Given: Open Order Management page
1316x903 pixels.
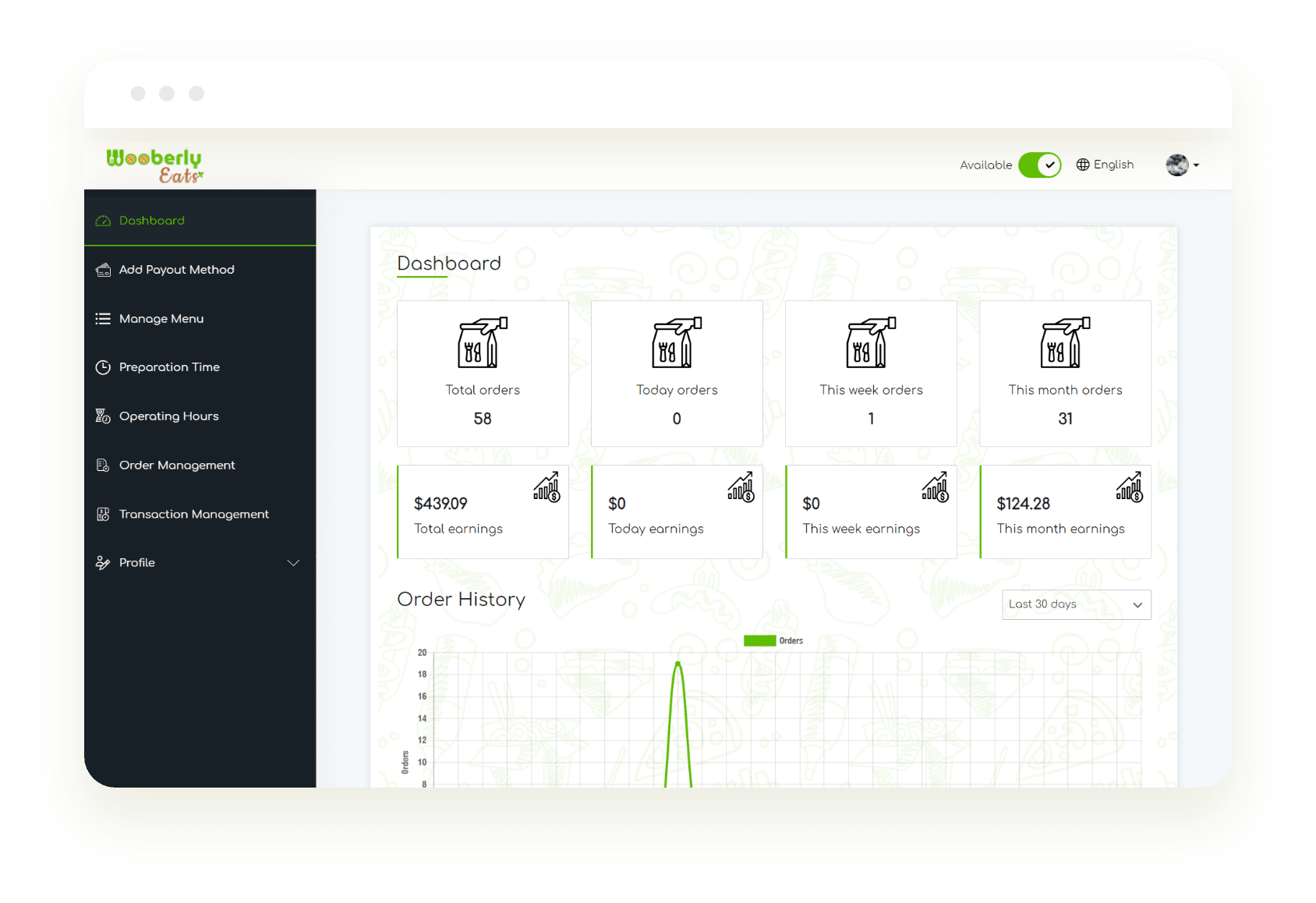Looking at the screenshot, I should pyautogui.click(x=200, y=466).
